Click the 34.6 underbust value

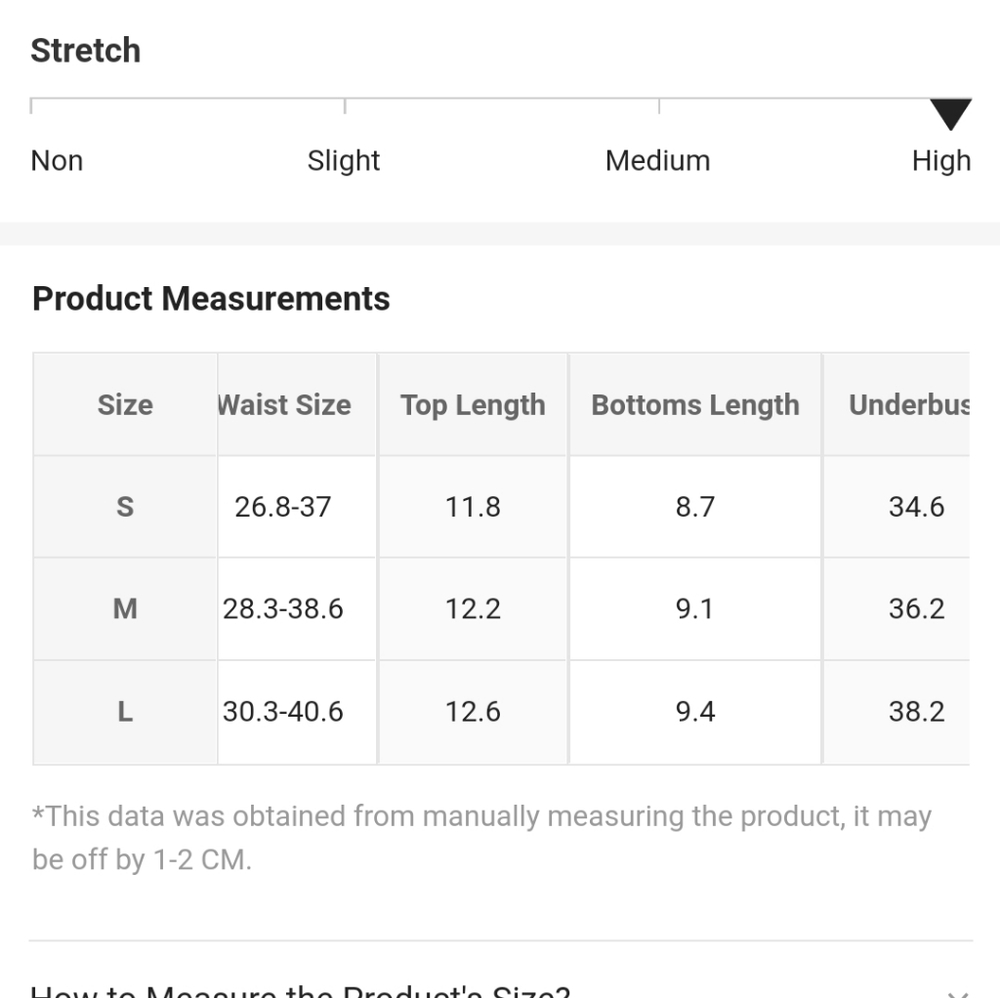pyautogui.click(x=916, y=507)
